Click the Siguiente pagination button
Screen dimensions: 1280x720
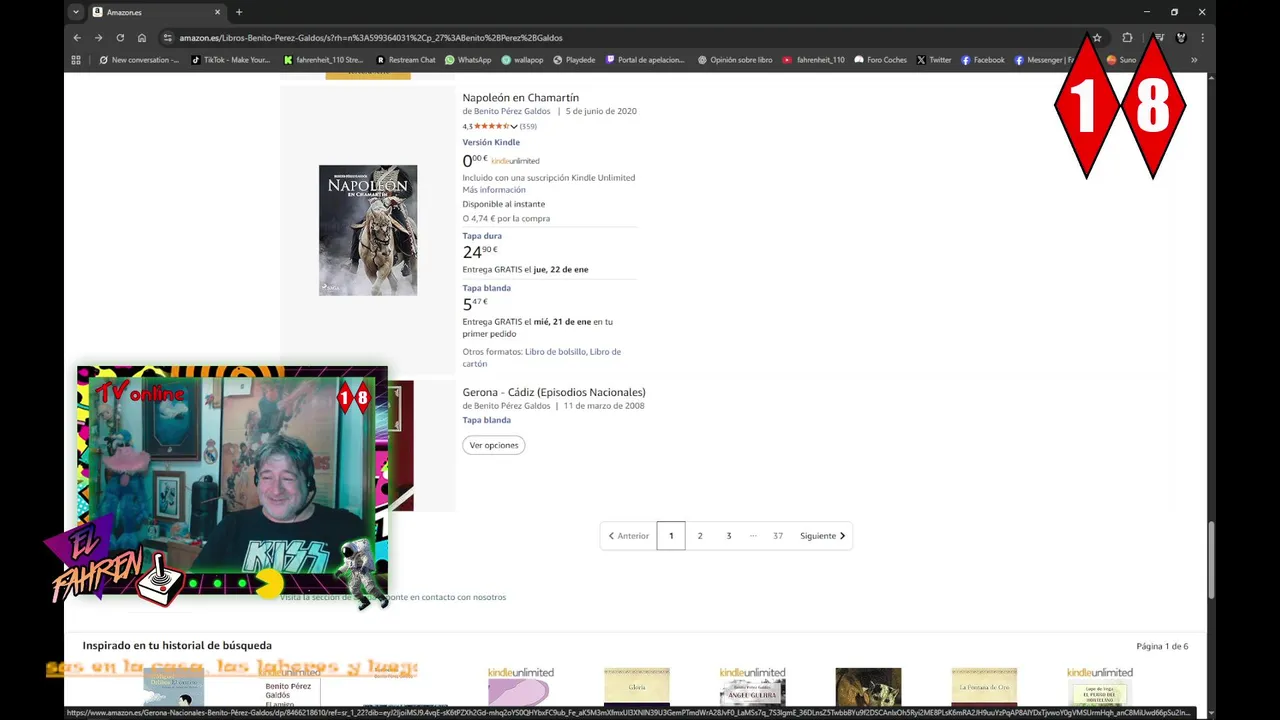822,536
